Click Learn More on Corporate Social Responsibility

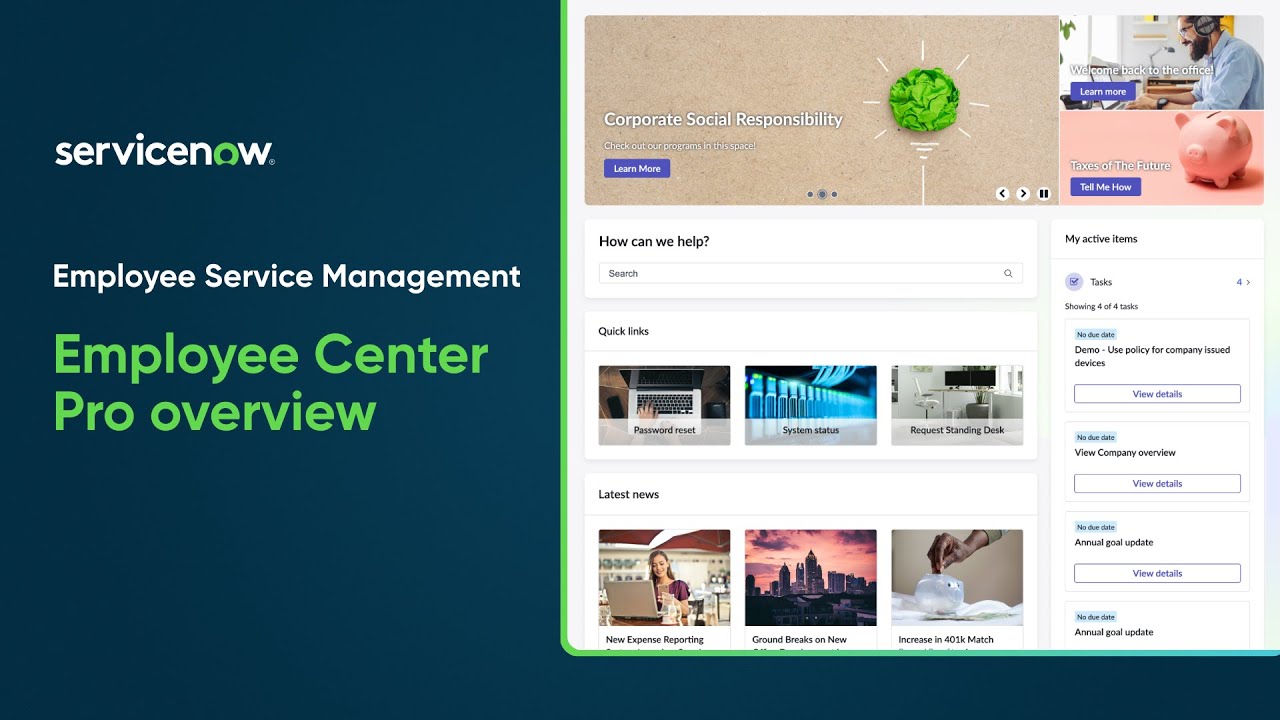(x=637, y=168)
